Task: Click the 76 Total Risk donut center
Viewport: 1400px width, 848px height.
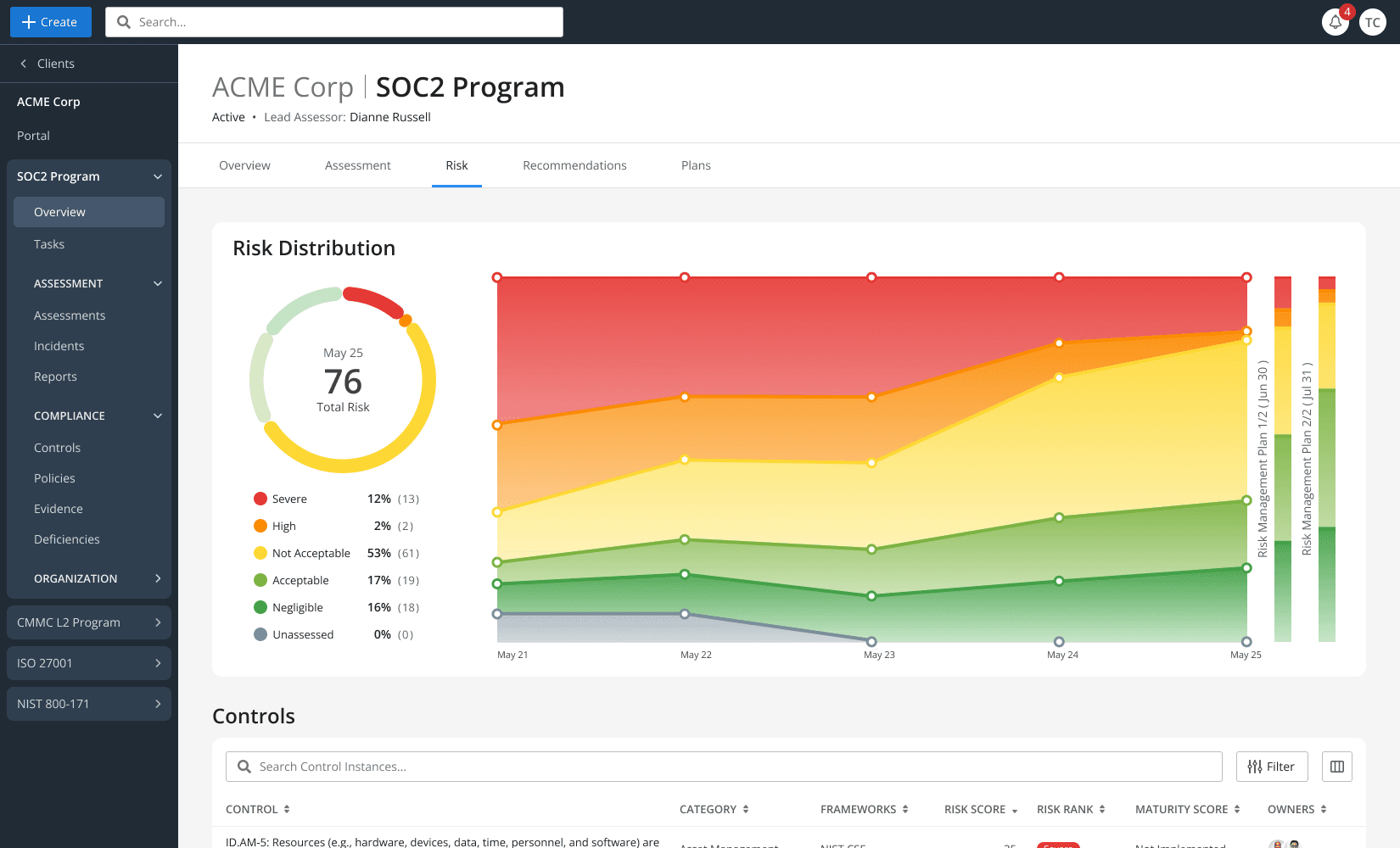Action: click(x=343, y=382)
